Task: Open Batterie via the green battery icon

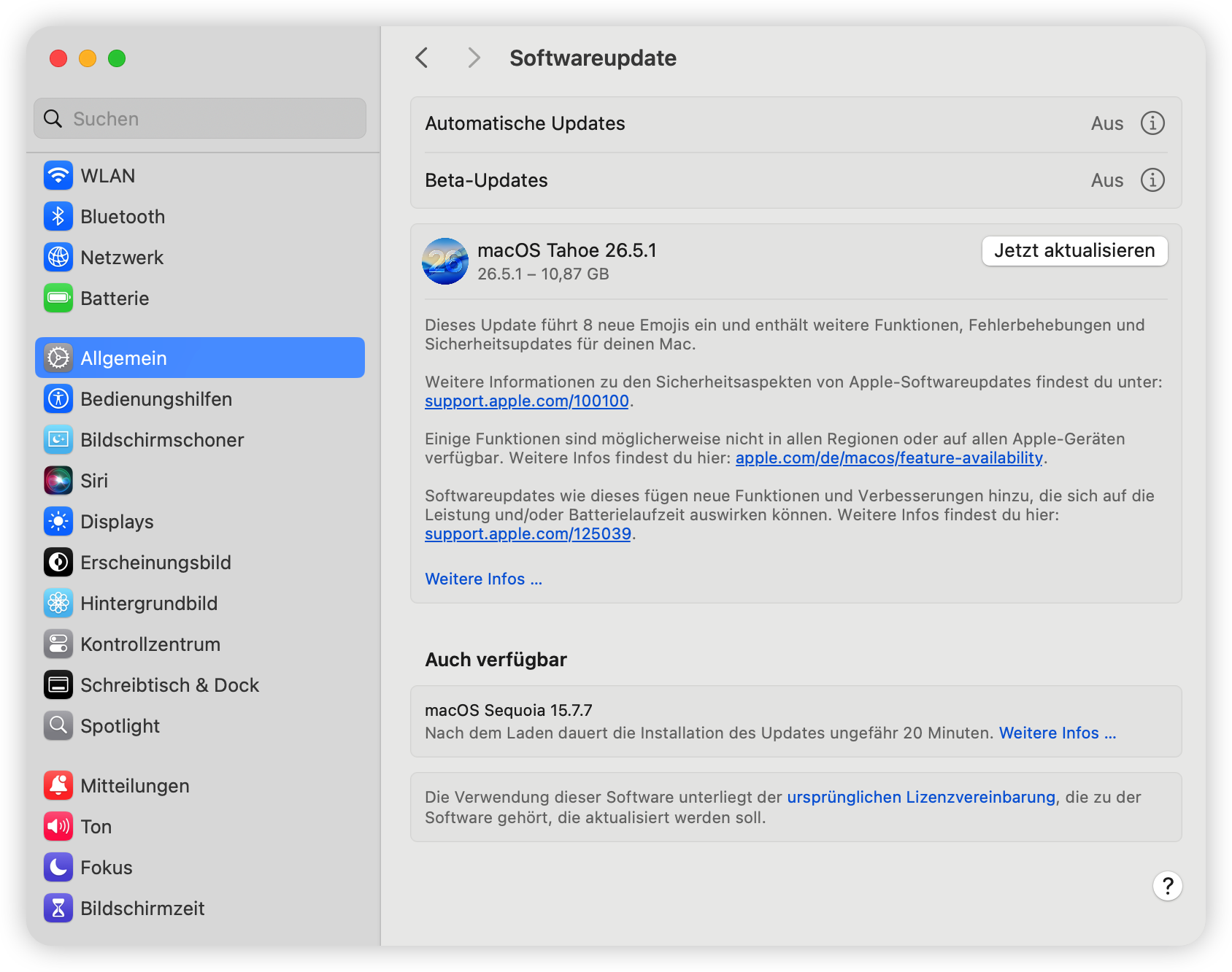Action: point(58,298)
